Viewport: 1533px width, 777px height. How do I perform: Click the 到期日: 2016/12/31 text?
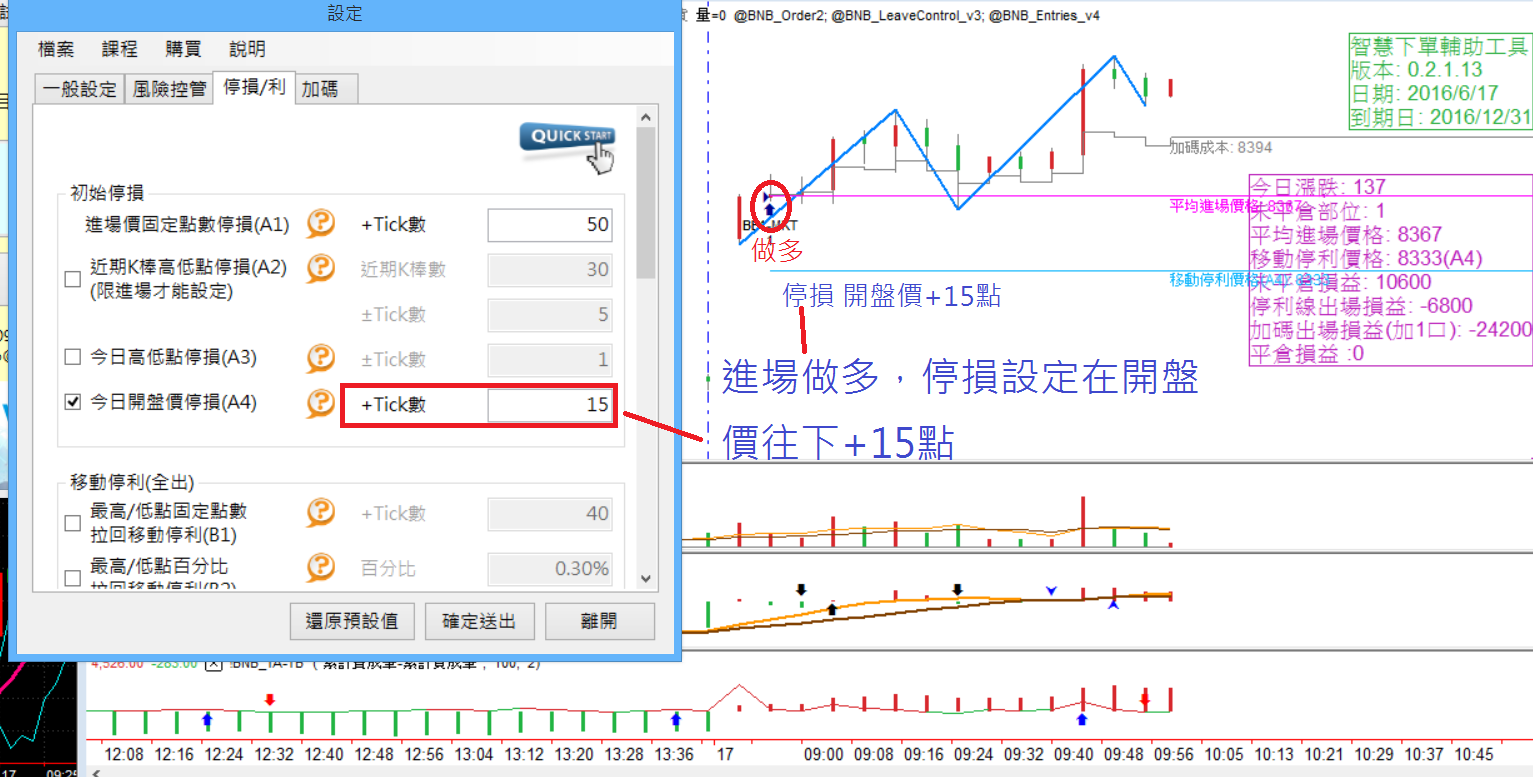pyautogui.click(x=1441, y=116)
